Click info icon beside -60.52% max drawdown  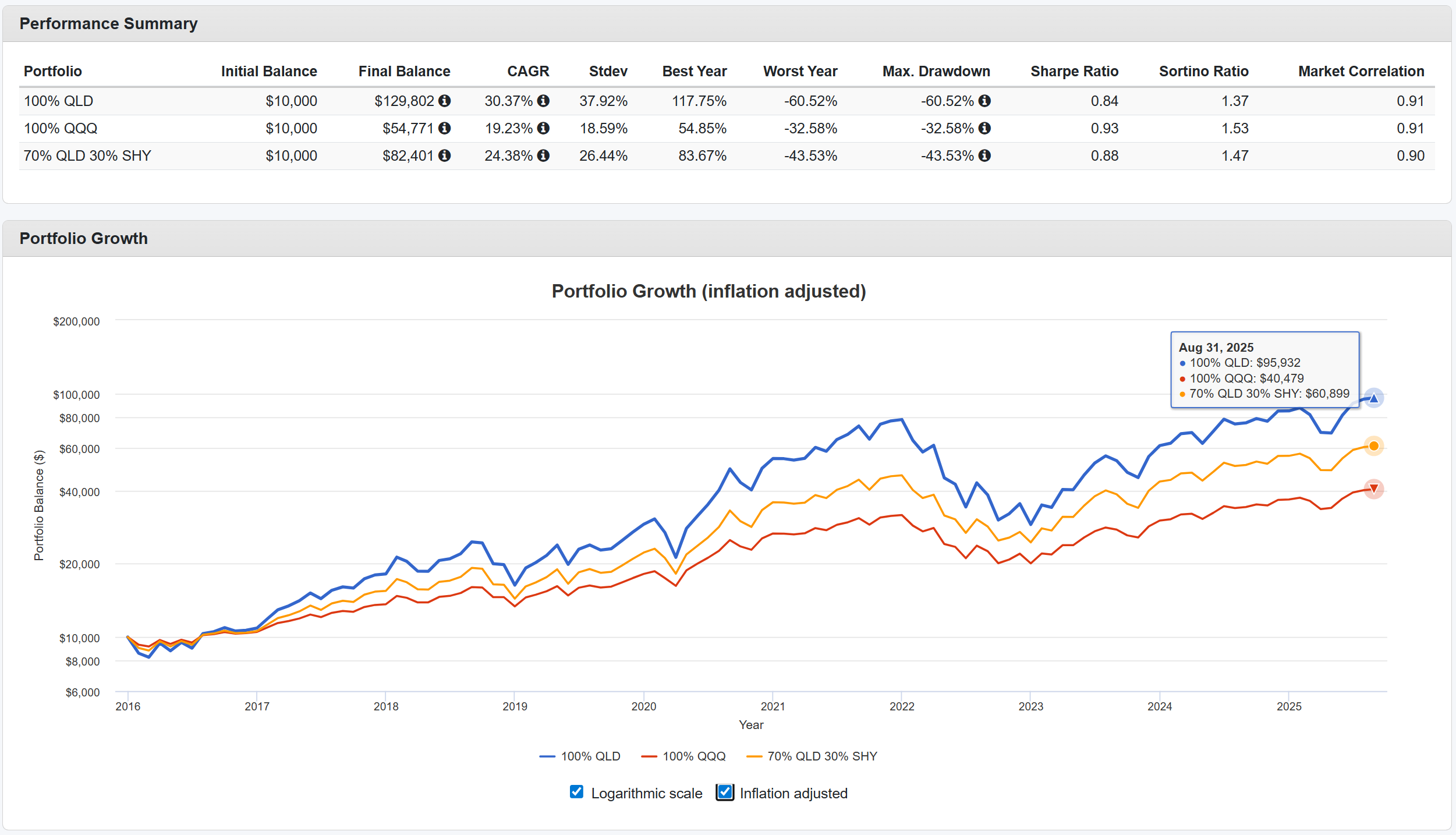tap(984, 101)
